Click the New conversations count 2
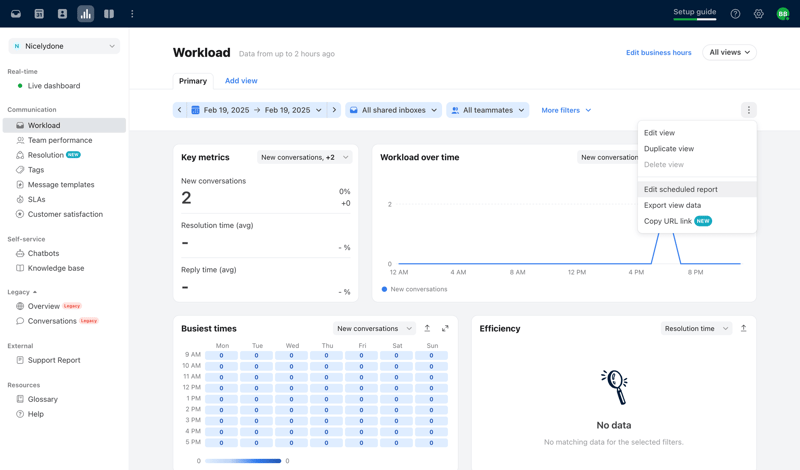This screenshot has width=800, height=470. click(186, 197)
